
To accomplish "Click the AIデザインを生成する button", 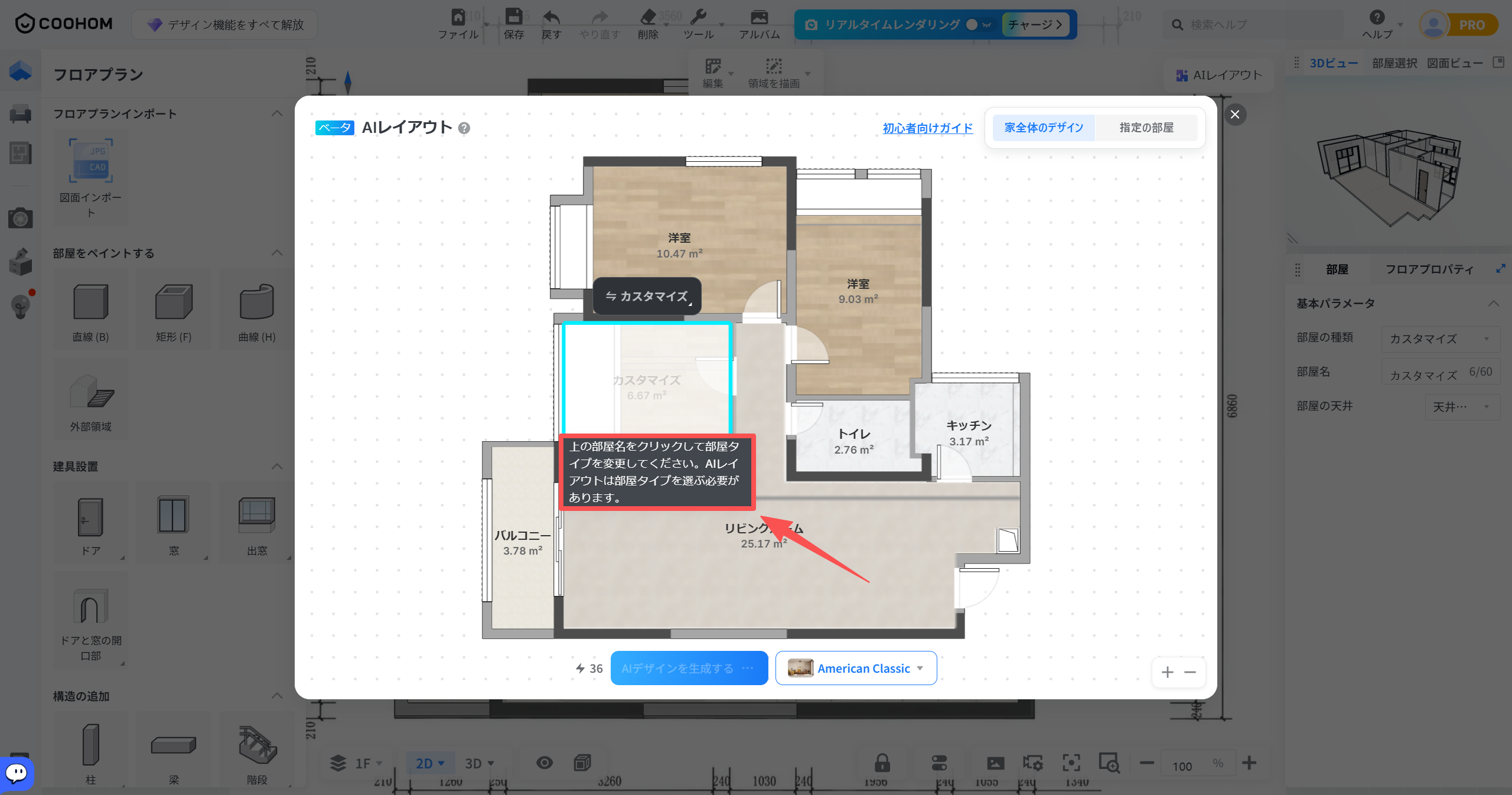I will (689, 668).
